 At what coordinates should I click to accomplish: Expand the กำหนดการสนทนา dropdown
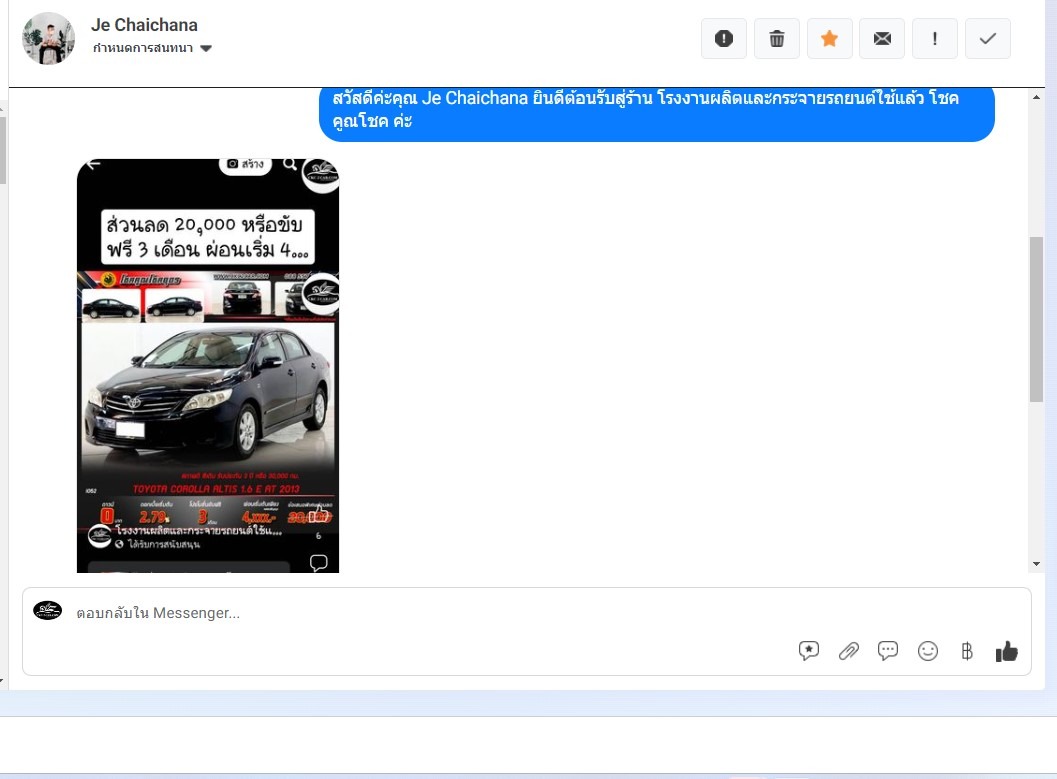pos(143,48)
